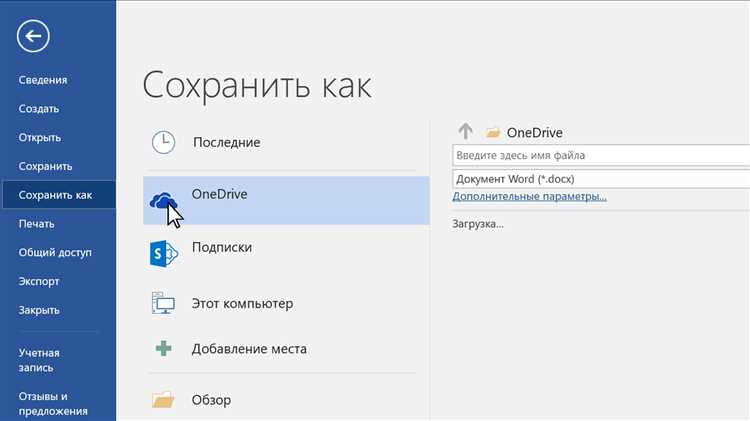Click the computer icon for Этот компьютер

[x=164, y=303]
